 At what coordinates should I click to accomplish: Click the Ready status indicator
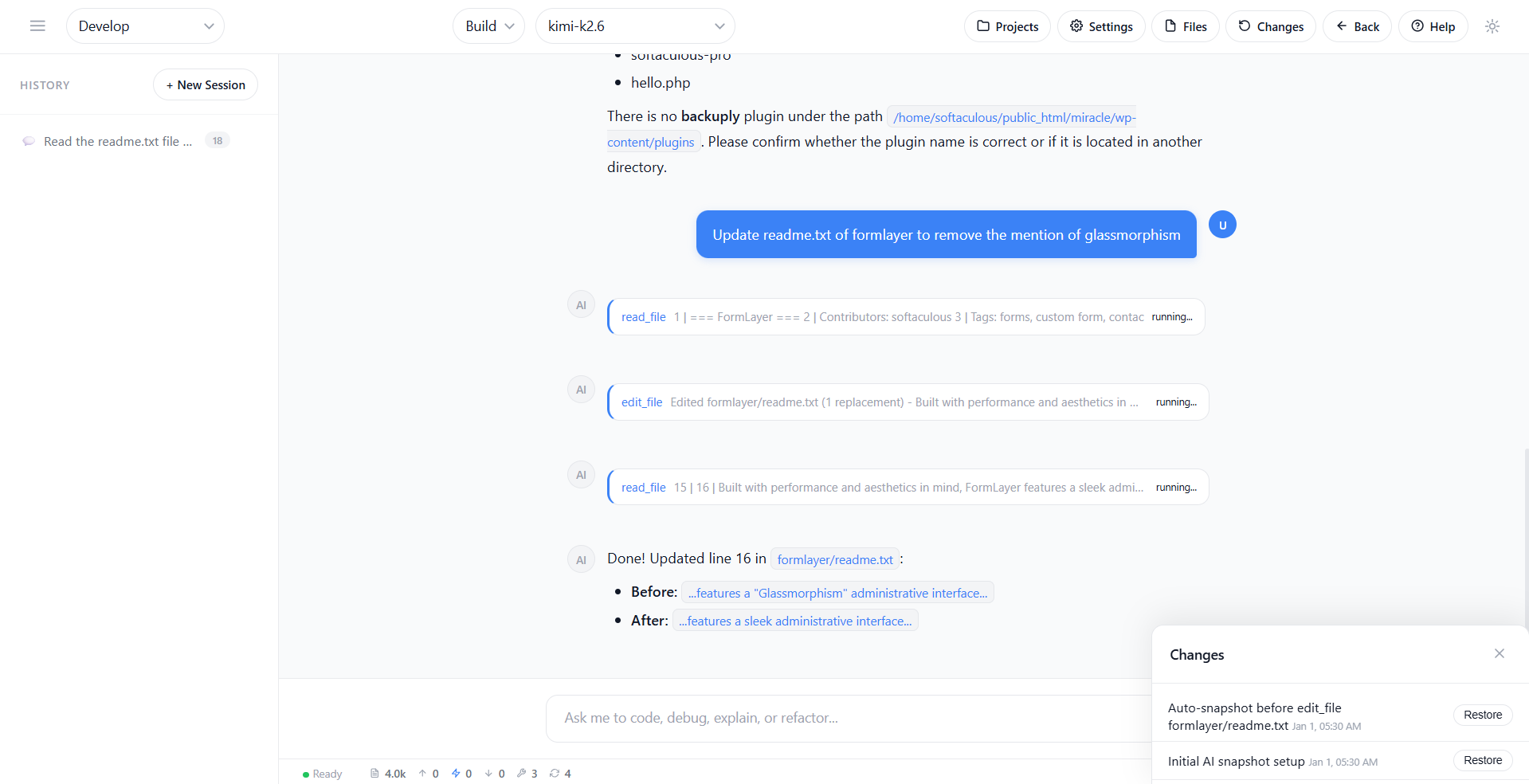(322, 774)
